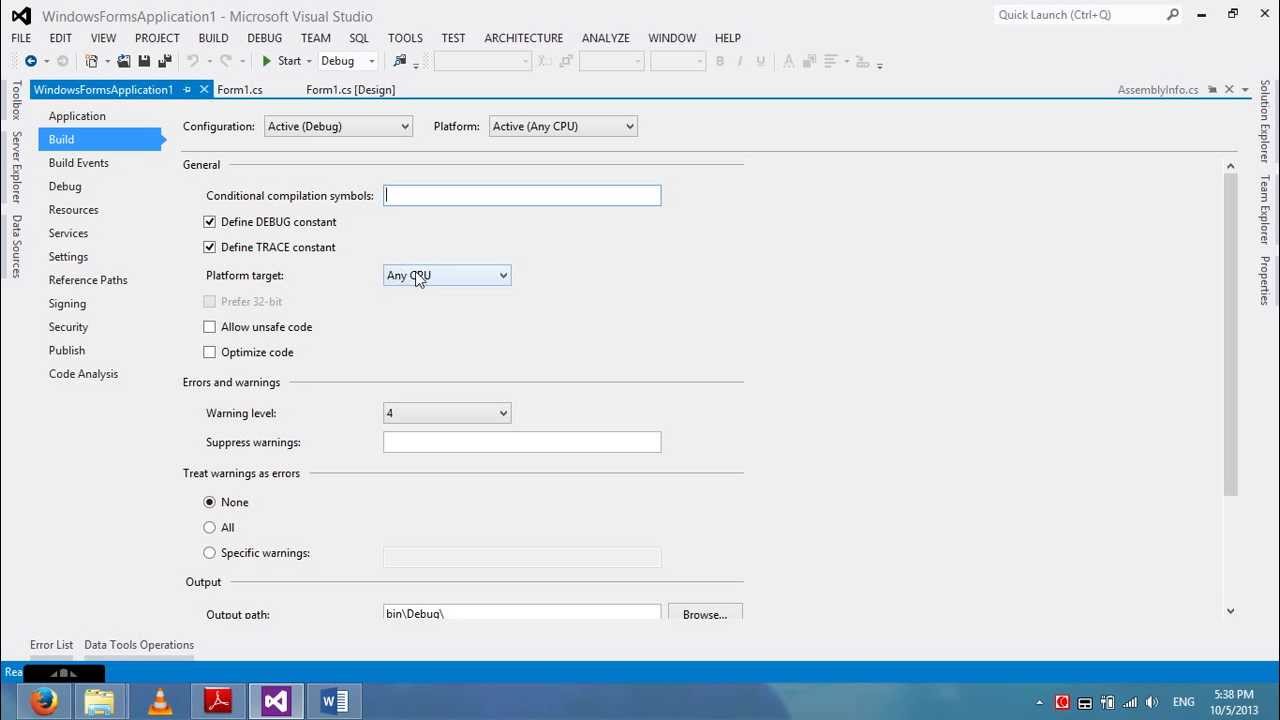Click in the Conditional compilation symbols field

tap(522, 196)
